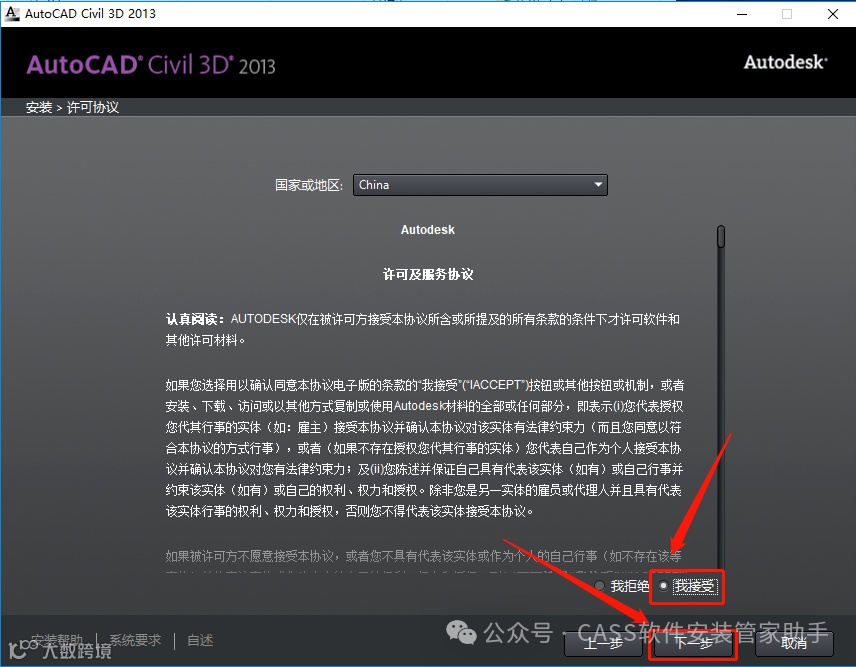This screenshot has width=856, height=667.
Task: Open the 国家或地区 country dropdown showing China
Action: (x=480, y=185)
